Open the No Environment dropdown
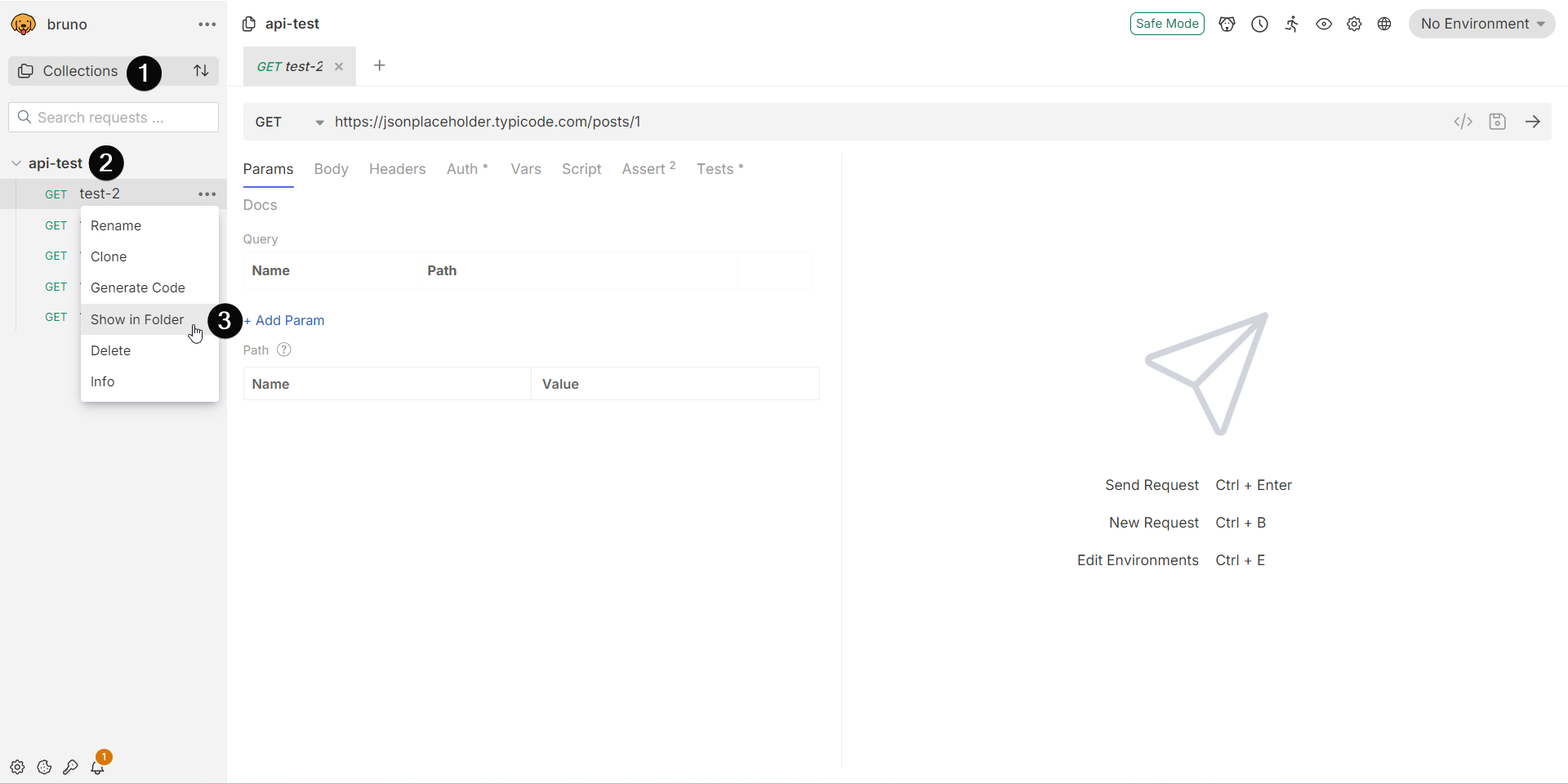Viewport: 1568px width, 784px height. pos(1481,24)
